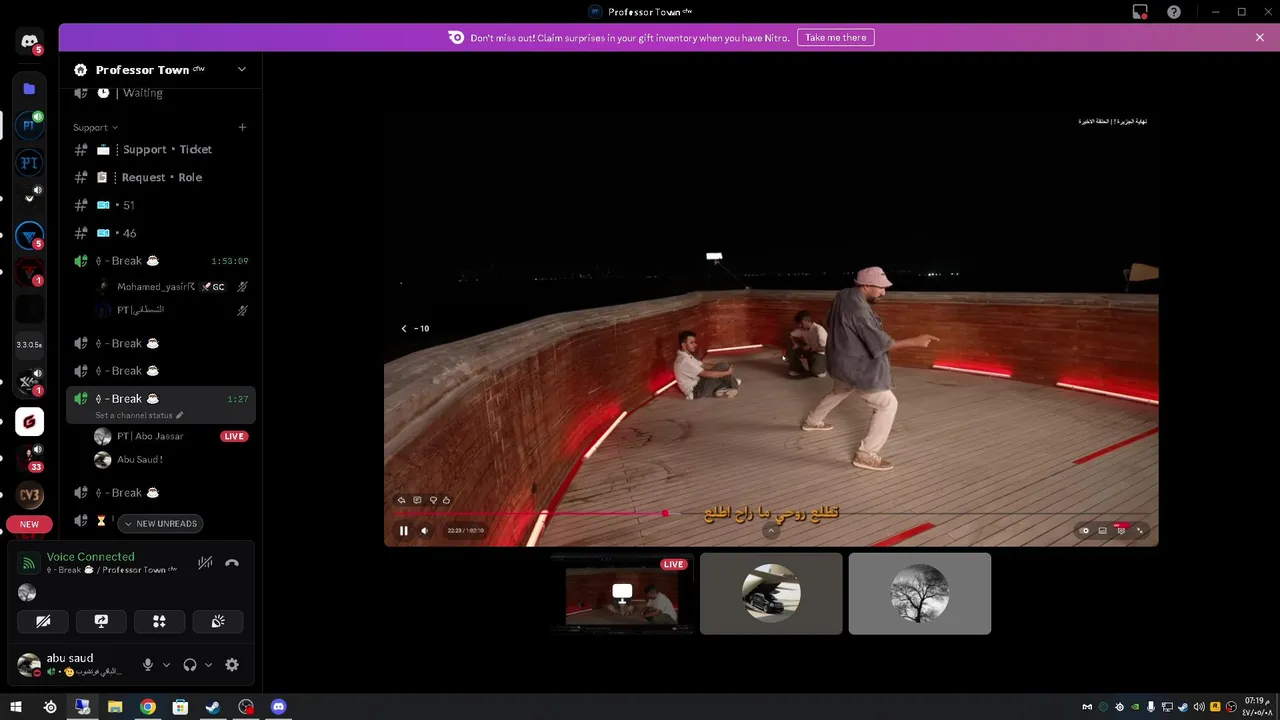Click the rewind 10 seconds arrow
1280x720 pixels.
(x=404, y=328)
